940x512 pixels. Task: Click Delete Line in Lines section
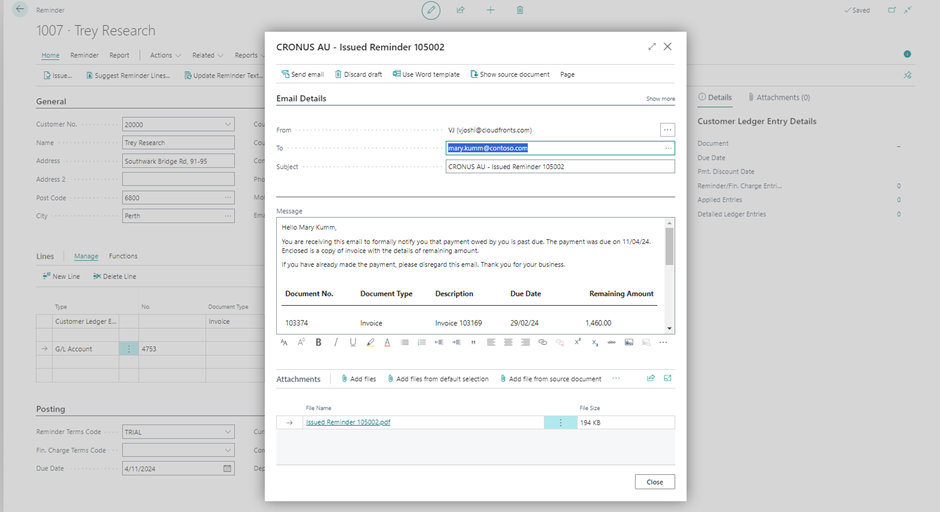(115, 276)
